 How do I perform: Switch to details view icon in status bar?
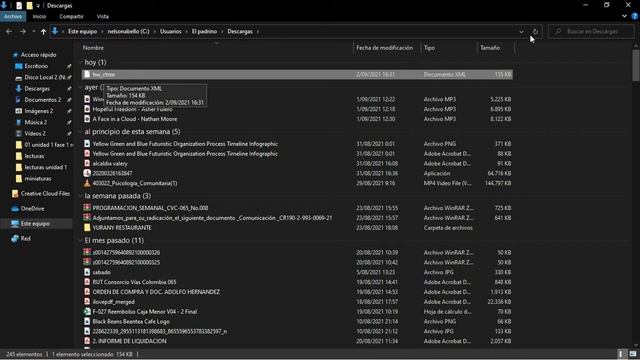coord(621,354)
